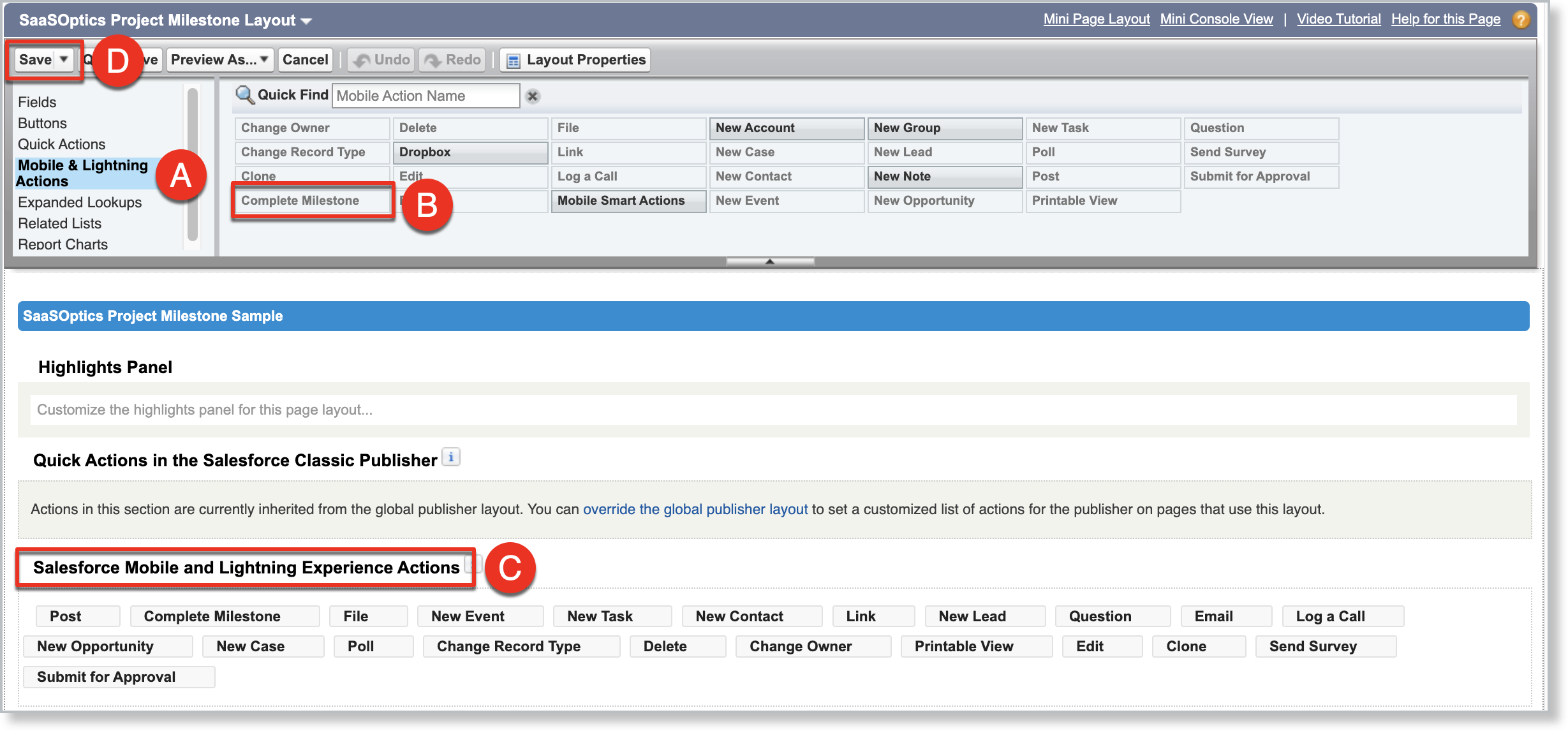Select Poll in Lightning Actions section
1568x731 pixels.
click(x=373, y=646)
